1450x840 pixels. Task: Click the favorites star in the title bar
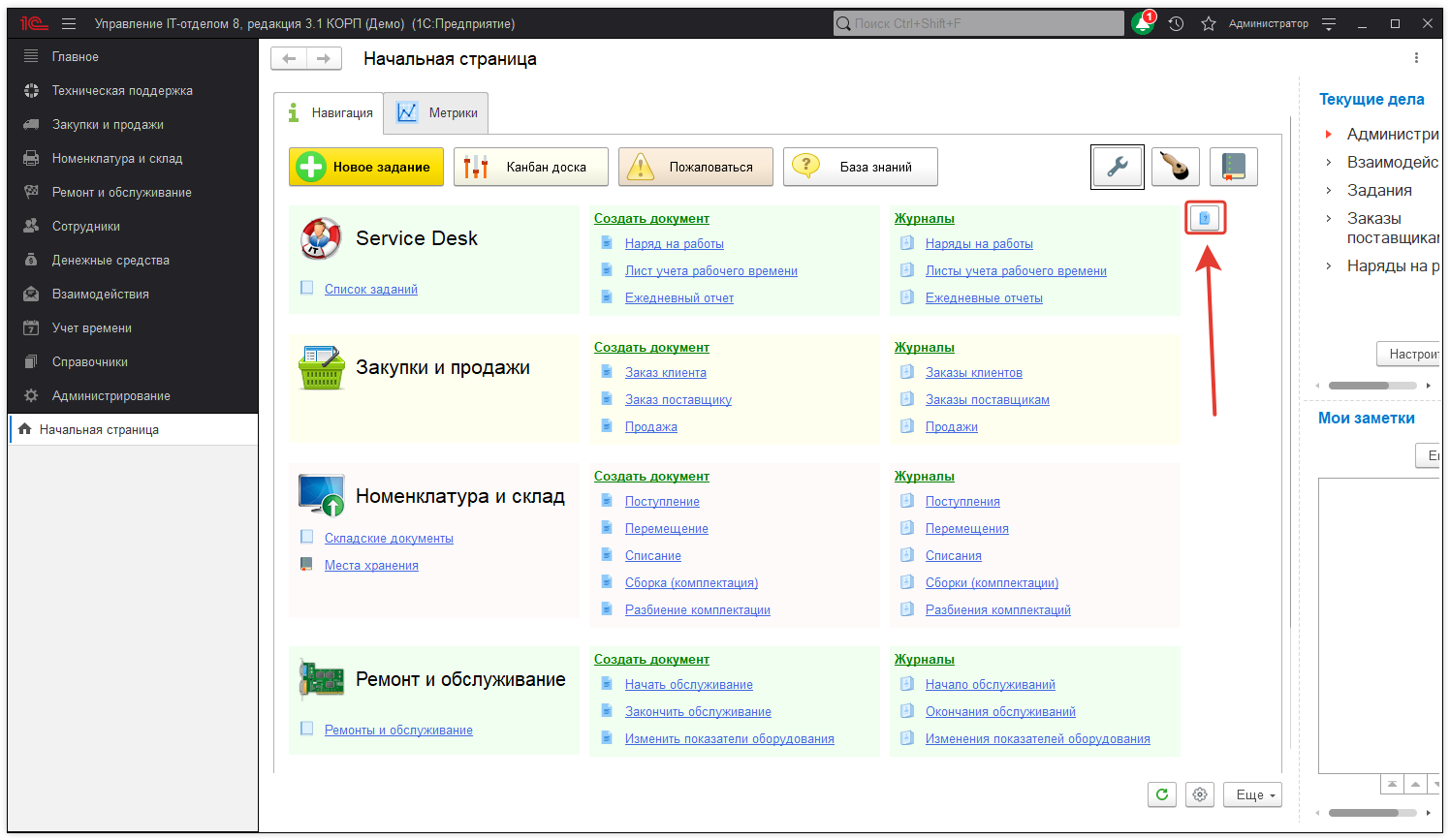(1208, 22)
